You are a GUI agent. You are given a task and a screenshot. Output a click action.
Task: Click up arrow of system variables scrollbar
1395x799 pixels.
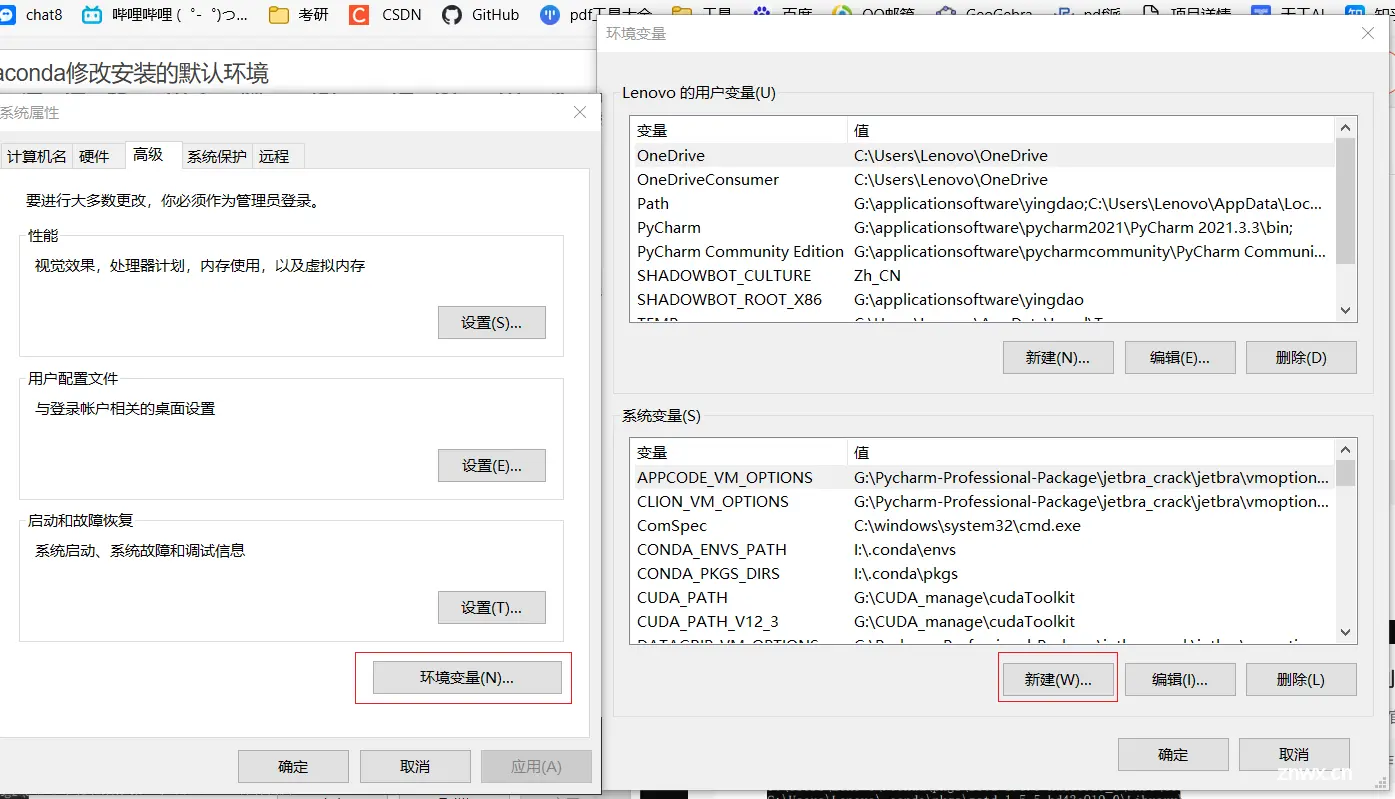pyautogui.click(x=1345, y=450)
